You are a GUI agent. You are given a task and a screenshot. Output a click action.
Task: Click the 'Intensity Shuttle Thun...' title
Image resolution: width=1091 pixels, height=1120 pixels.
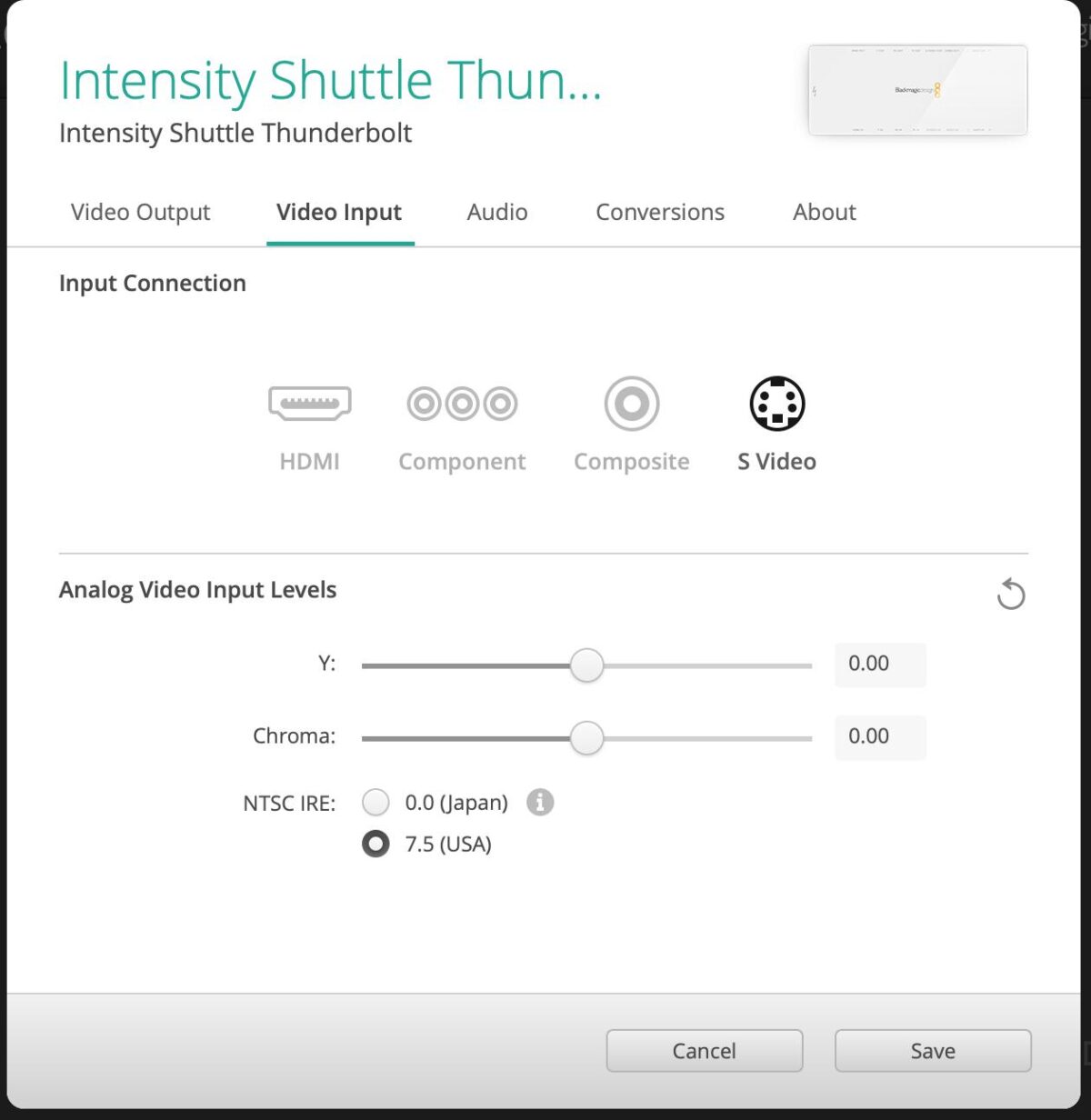330,82
